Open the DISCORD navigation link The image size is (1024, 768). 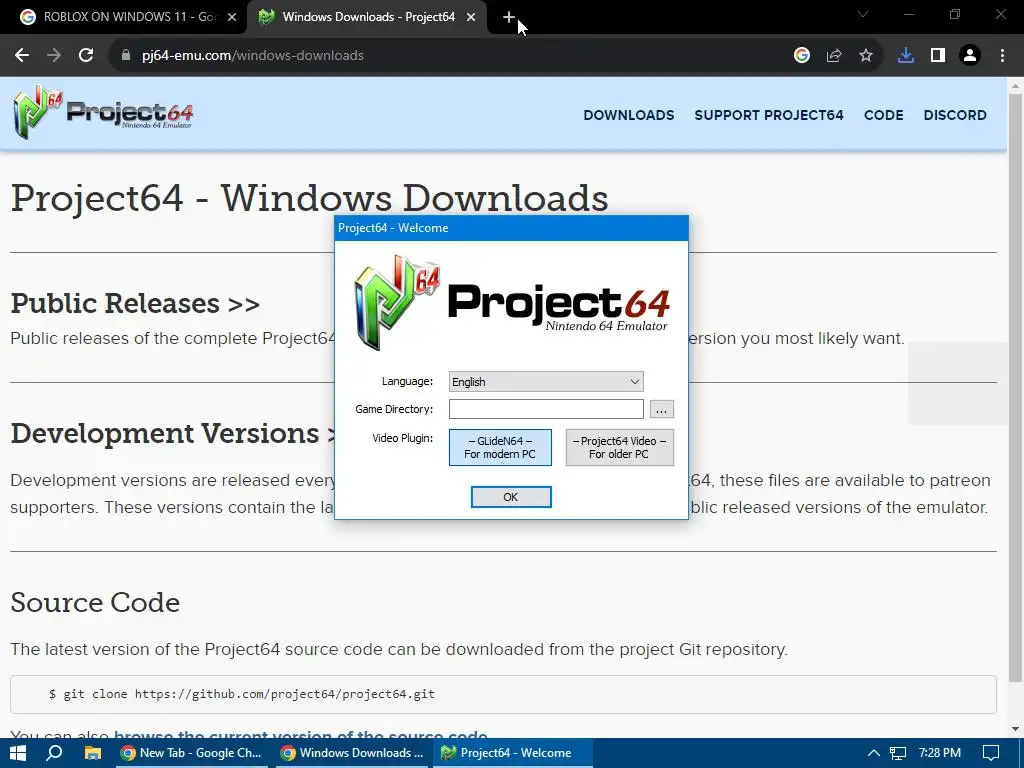click(x=955, y=115)
